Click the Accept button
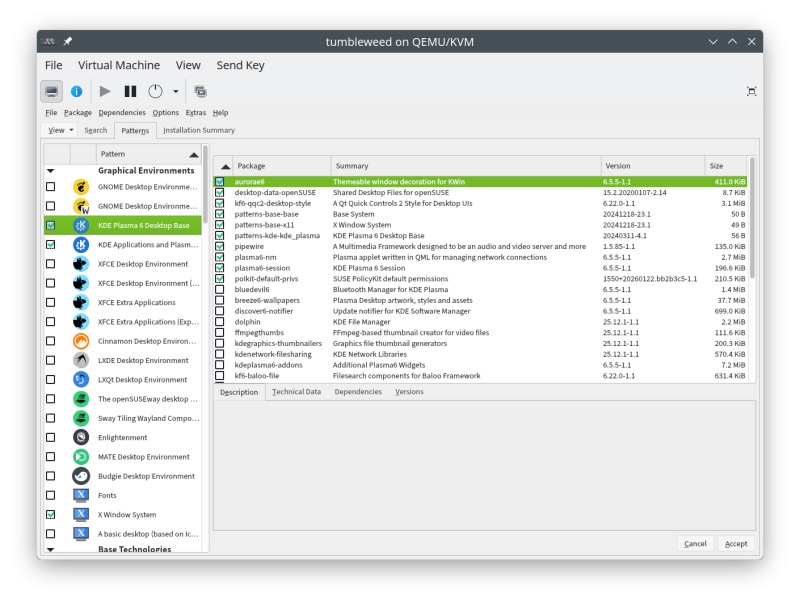 tap(736, 544)
